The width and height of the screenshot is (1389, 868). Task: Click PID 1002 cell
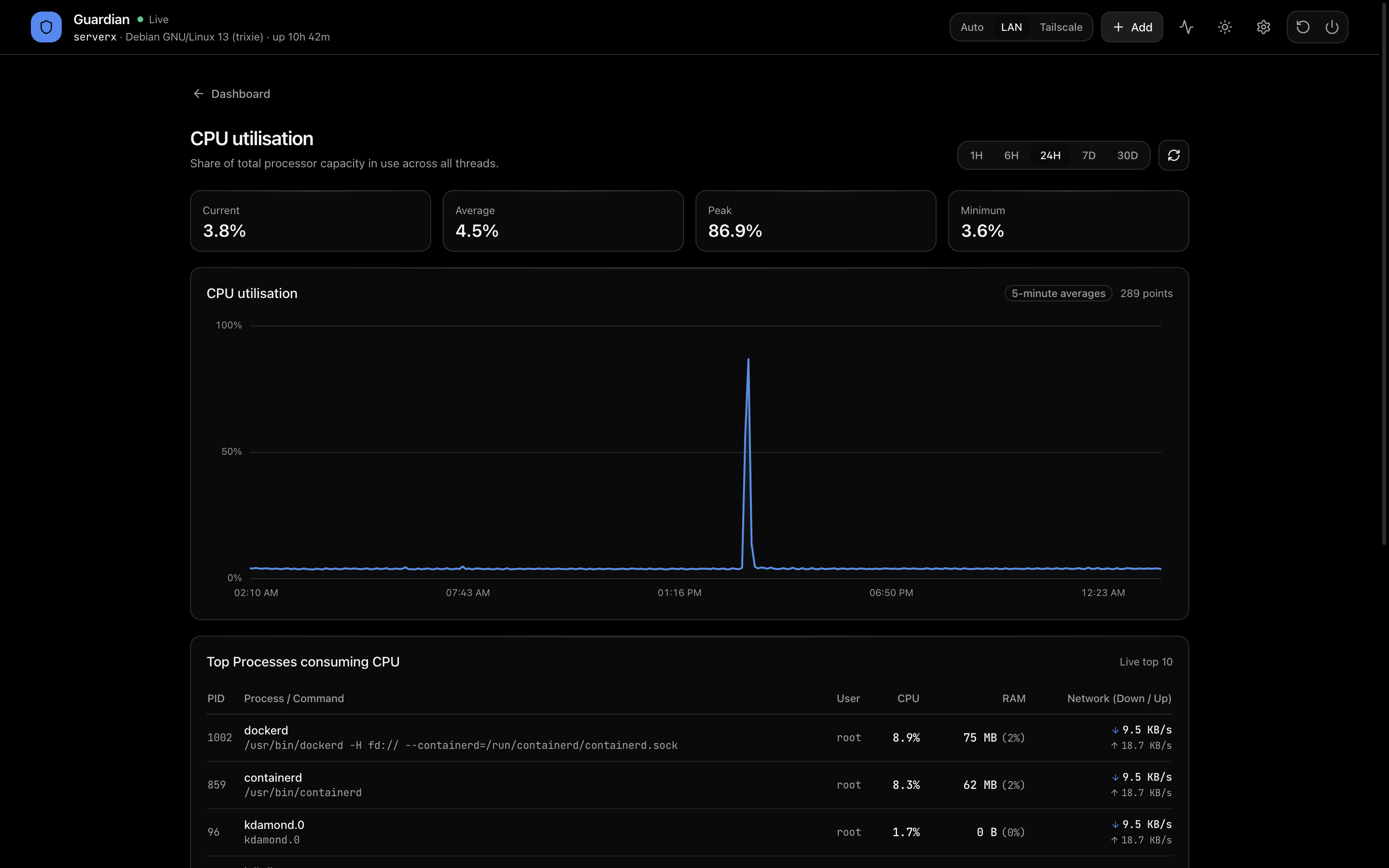click(x=219, y=738)
